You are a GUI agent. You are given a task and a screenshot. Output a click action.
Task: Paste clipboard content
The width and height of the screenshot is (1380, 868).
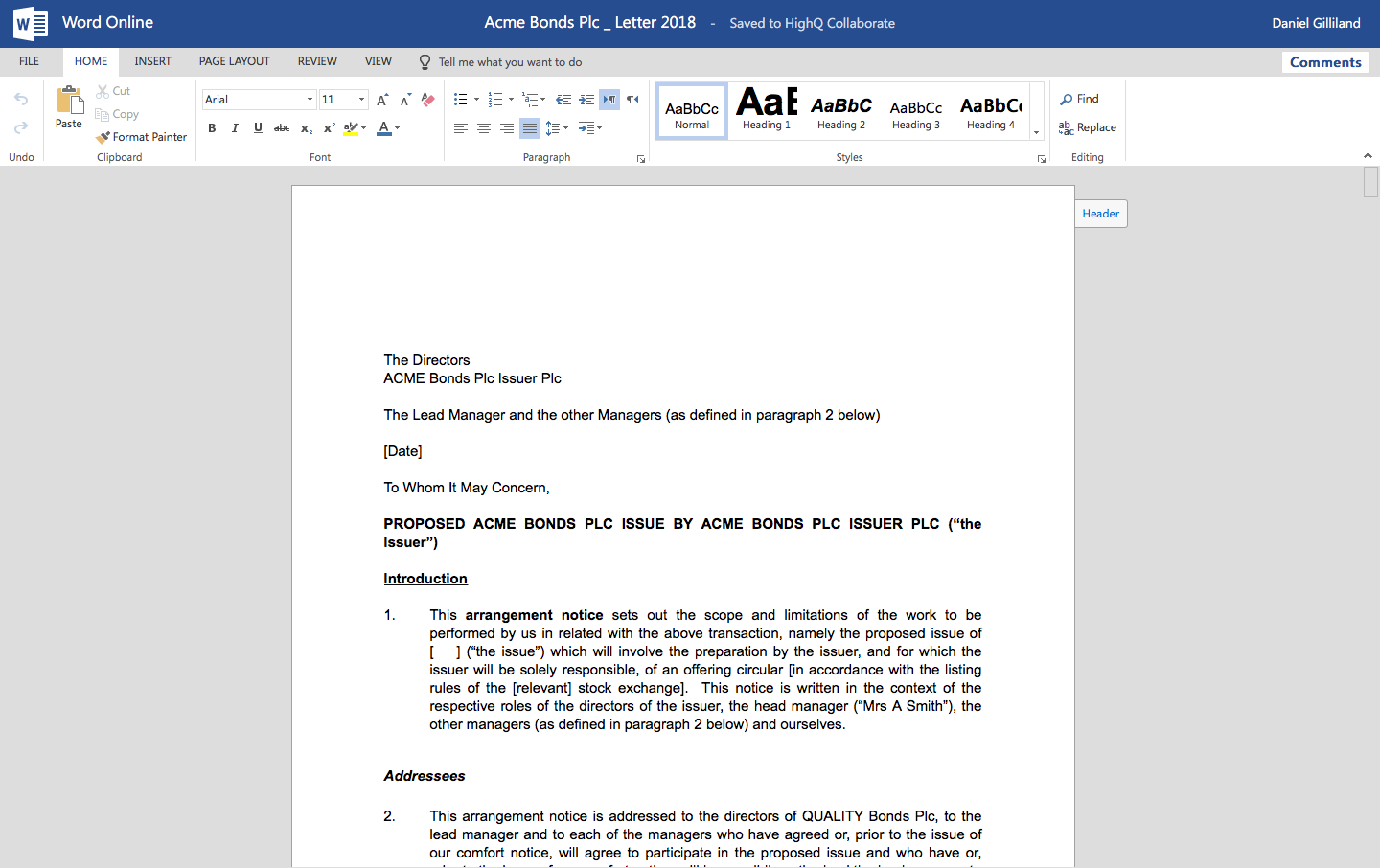pyautogui.click(x=69, y=107)
